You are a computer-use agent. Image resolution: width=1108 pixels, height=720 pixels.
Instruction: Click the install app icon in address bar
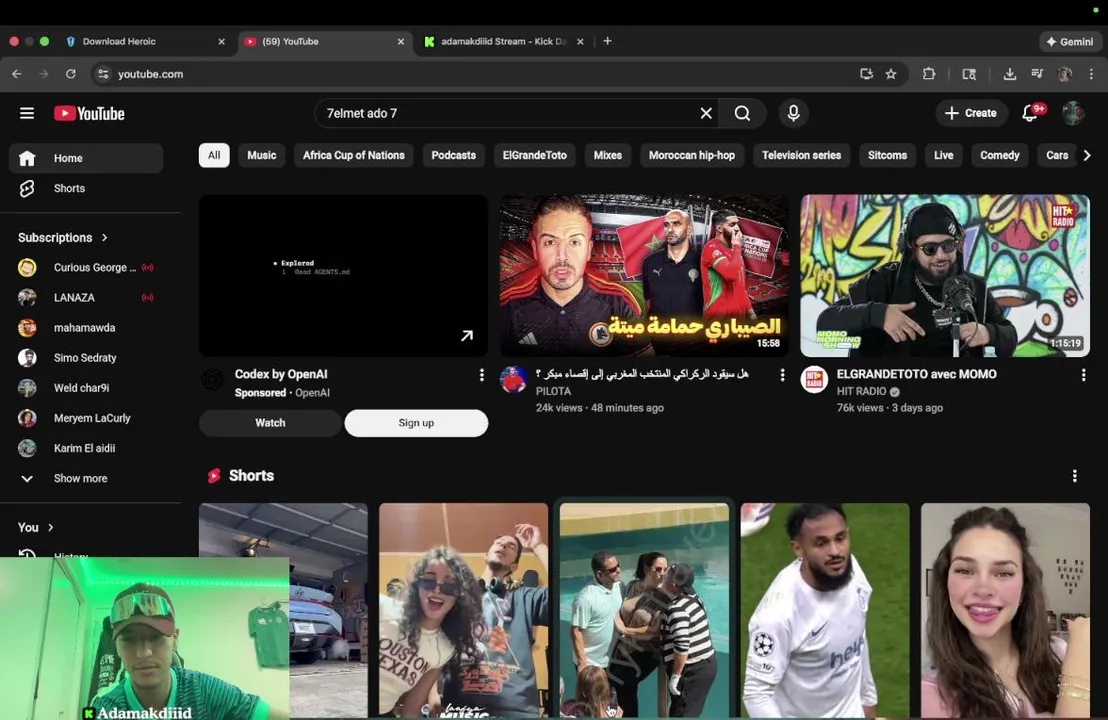866,73
